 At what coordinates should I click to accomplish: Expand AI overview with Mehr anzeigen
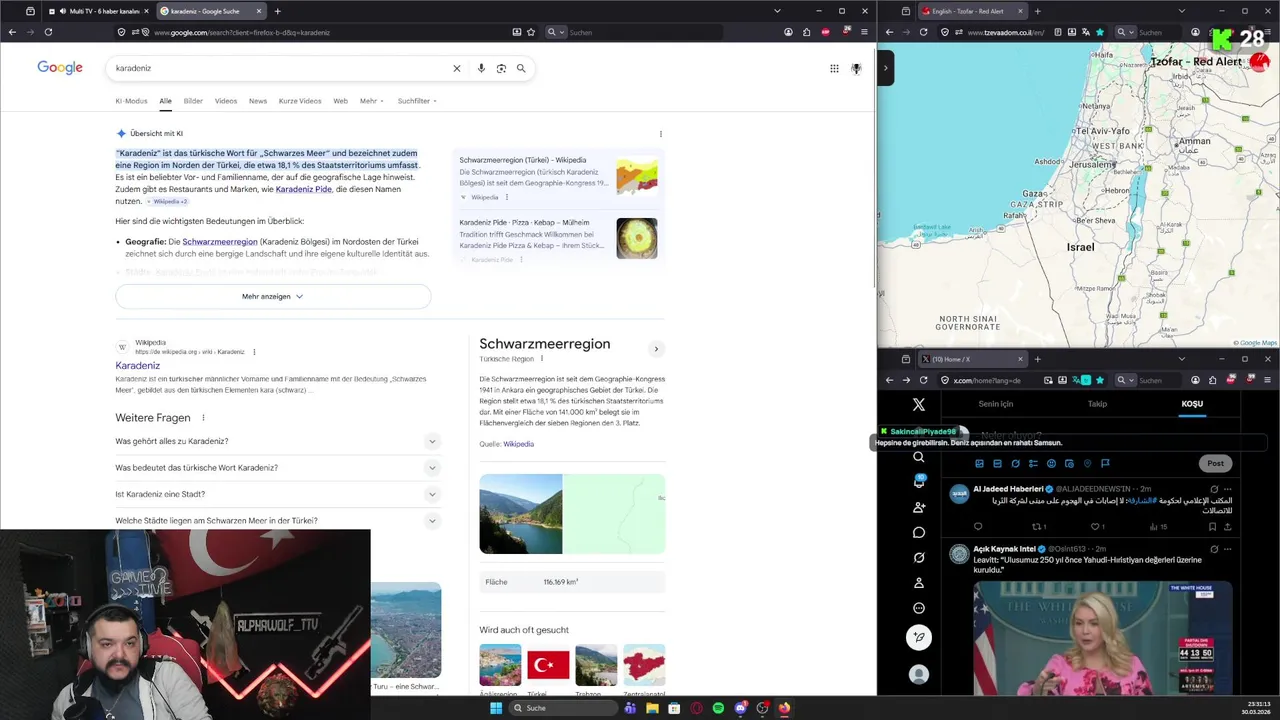273,296
